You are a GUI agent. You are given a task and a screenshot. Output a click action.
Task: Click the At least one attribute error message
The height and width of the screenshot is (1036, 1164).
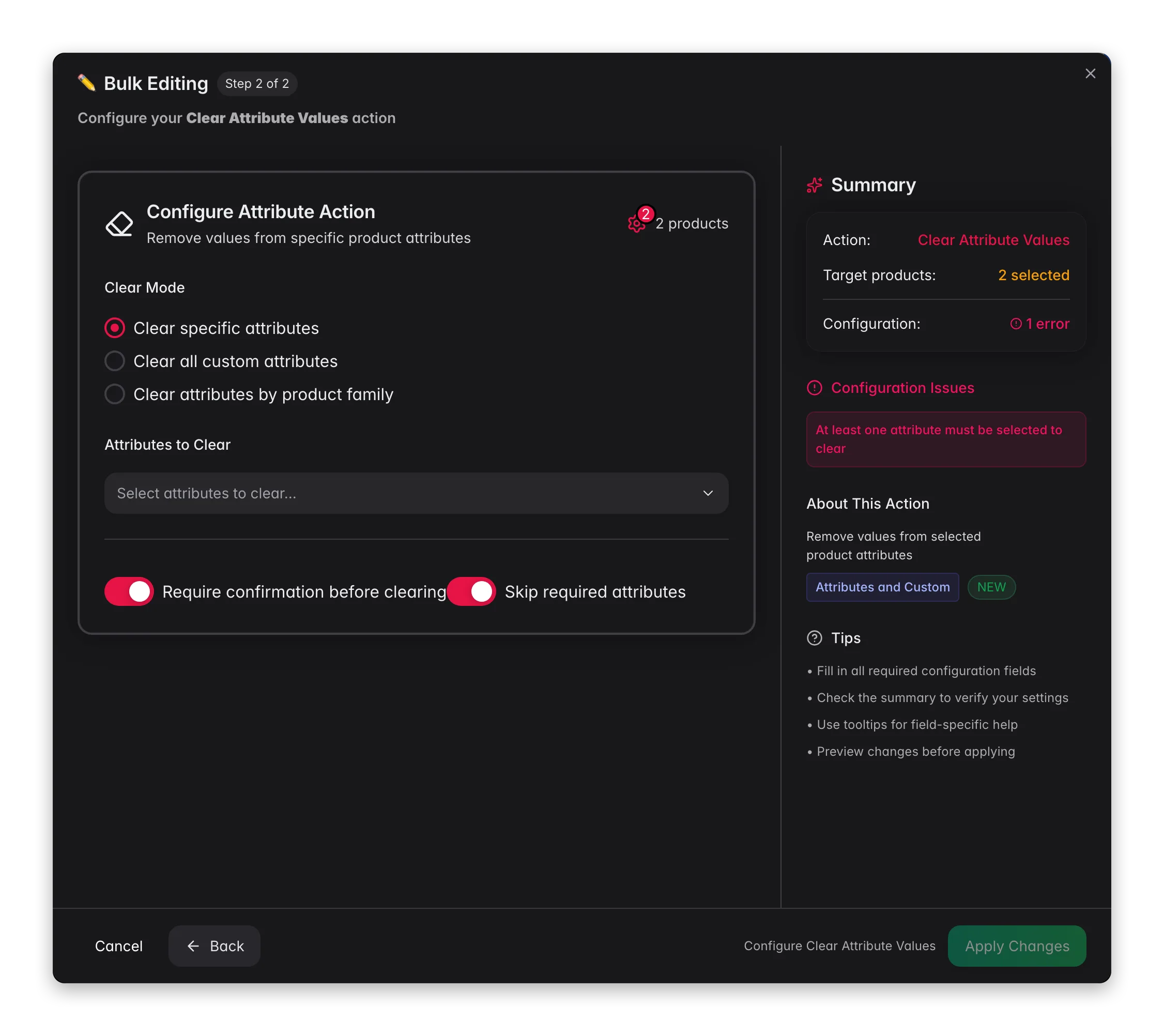tap(946, 439)
